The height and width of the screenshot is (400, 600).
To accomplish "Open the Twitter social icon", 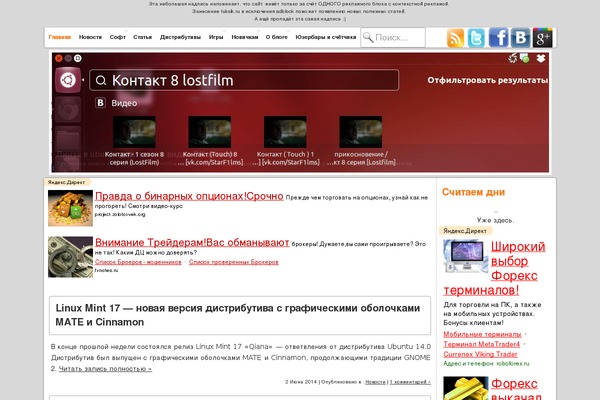I will (476, 38).
